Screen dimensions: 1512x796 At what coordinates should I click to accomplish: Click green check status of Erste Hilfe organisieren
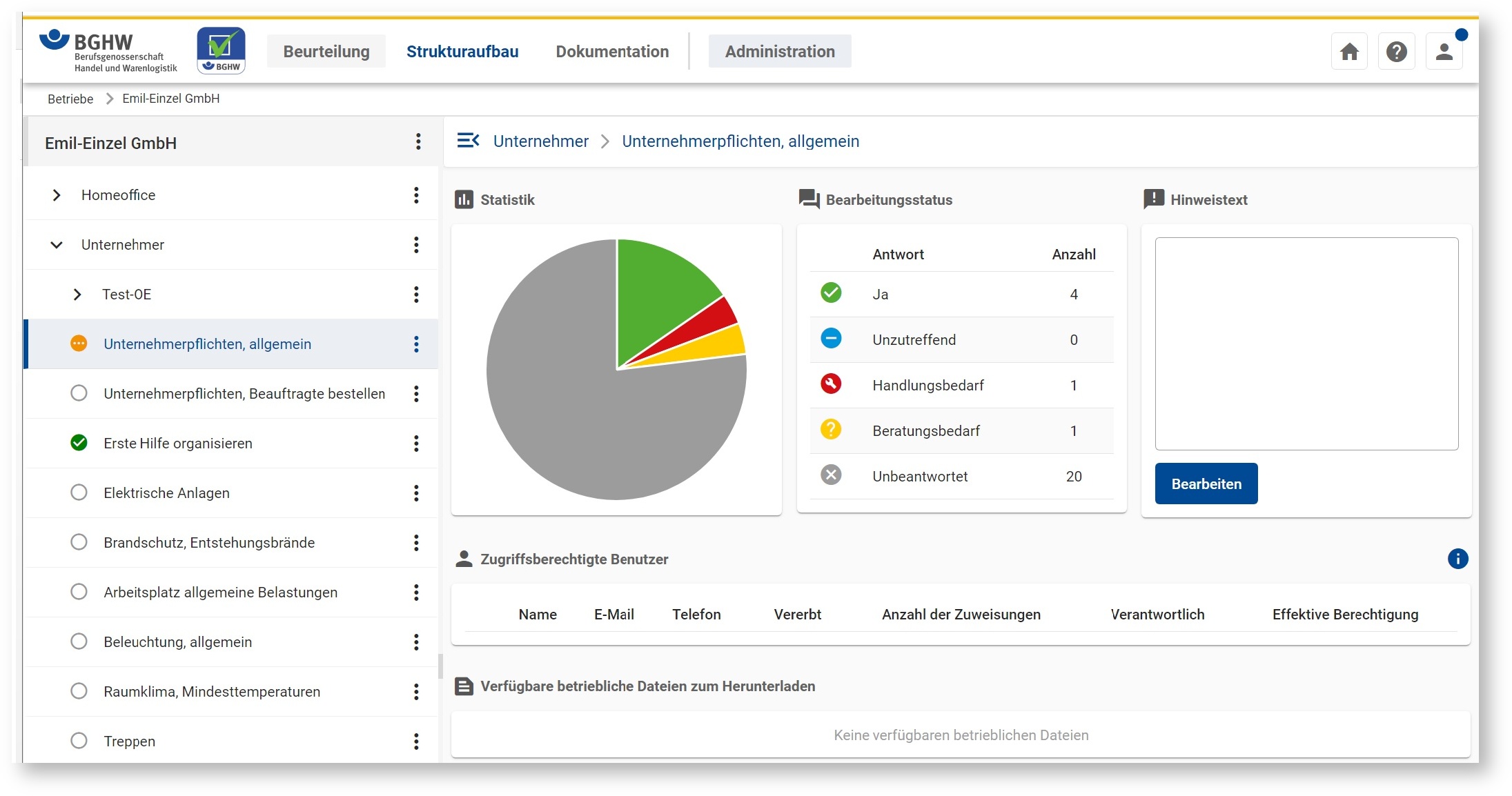tap(79, 443)
